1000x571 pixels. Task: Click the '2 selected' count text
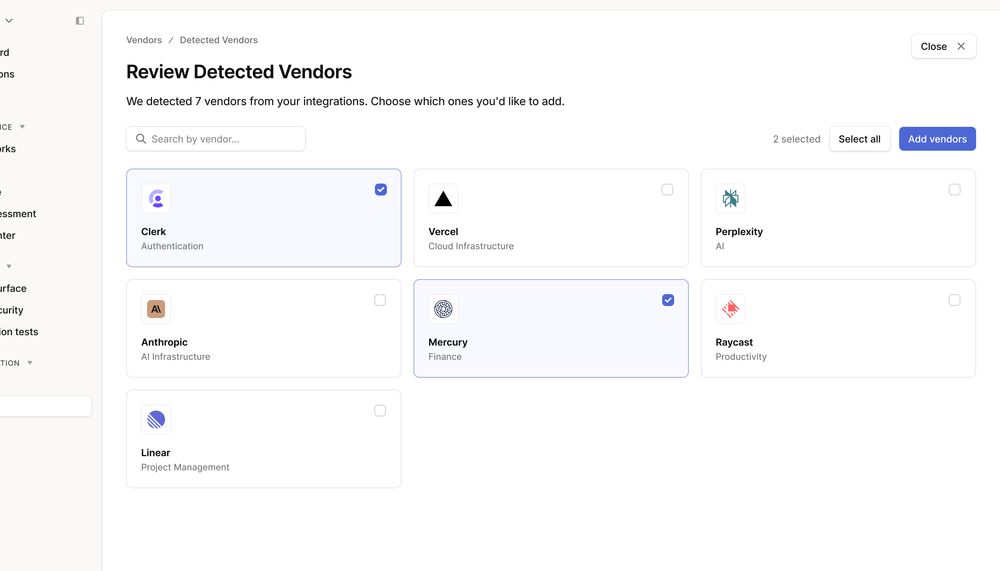click(797, 139)
